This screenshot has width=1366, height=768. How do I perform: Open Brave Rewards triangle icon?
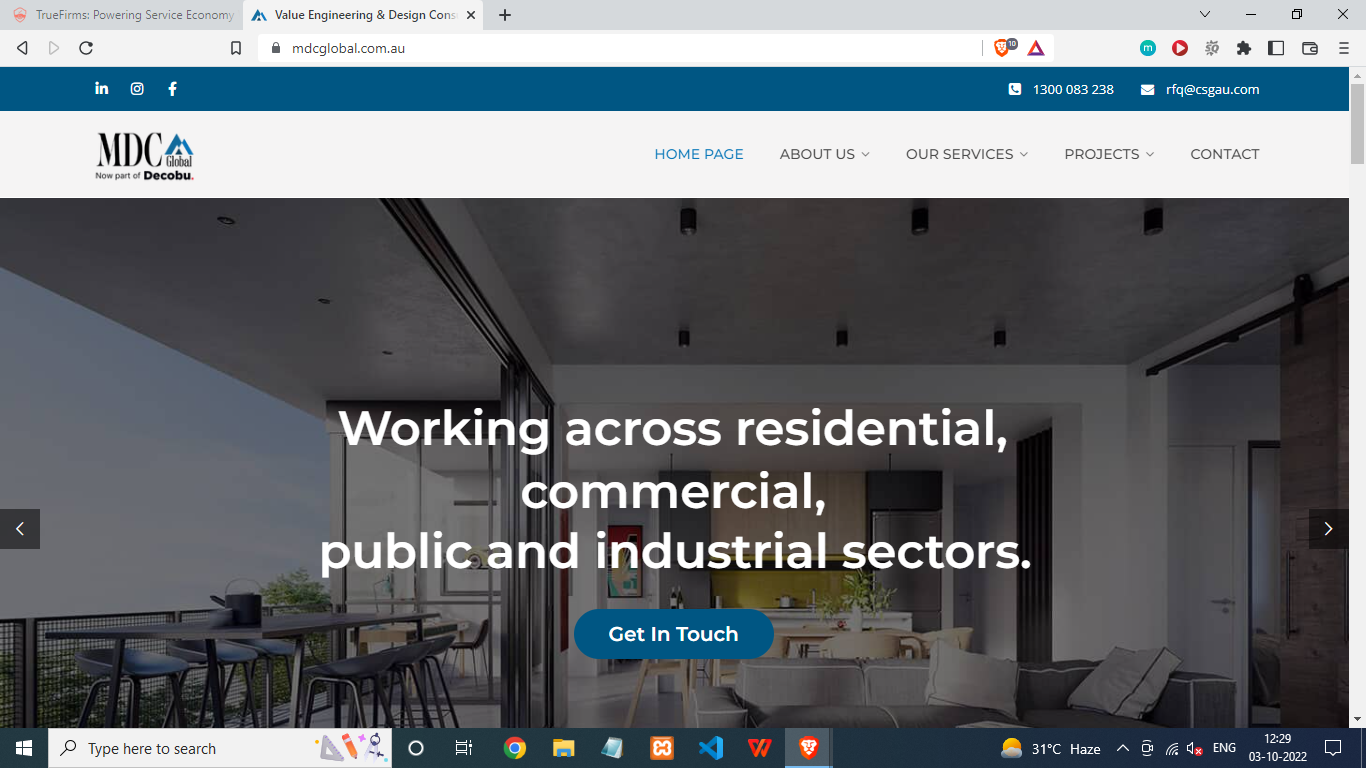tap(1036, 48)
